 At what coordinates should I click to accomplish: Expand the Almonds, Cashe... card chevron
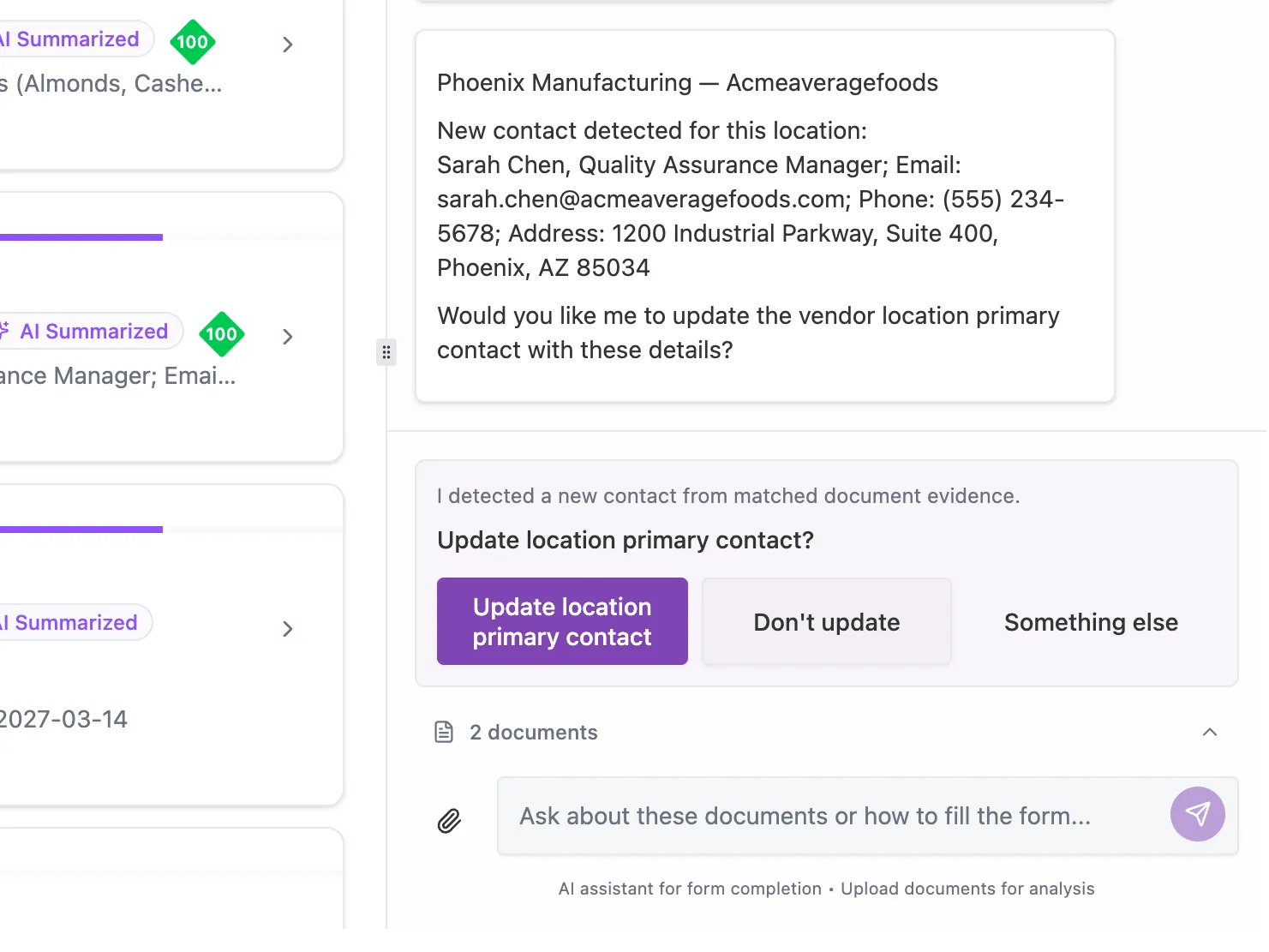coord(288,45)
